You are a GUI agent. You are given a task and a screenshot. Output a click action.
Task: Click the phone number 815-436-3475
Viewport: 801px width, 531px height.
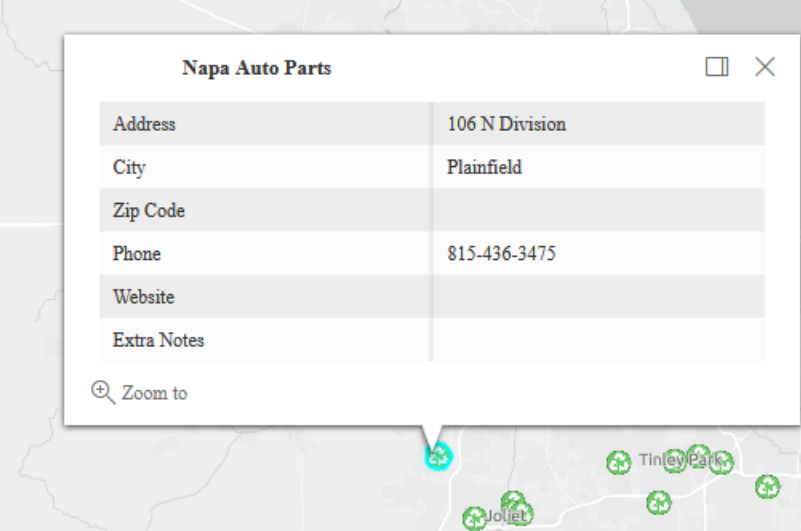pyautogui.click(x=502, y=253)
